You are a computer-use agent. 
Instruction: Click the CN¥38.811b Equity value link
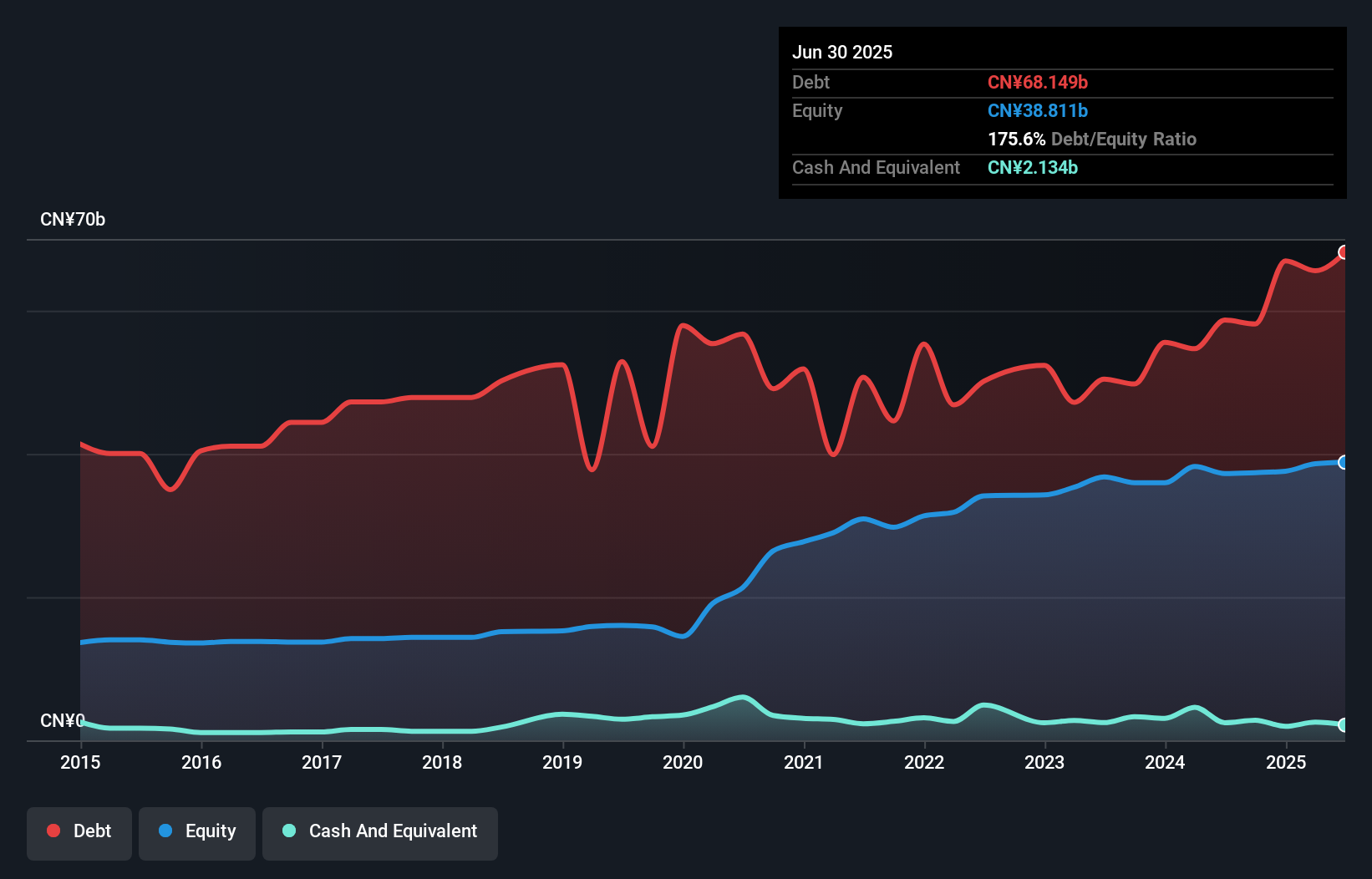[x=1036, y=110]
